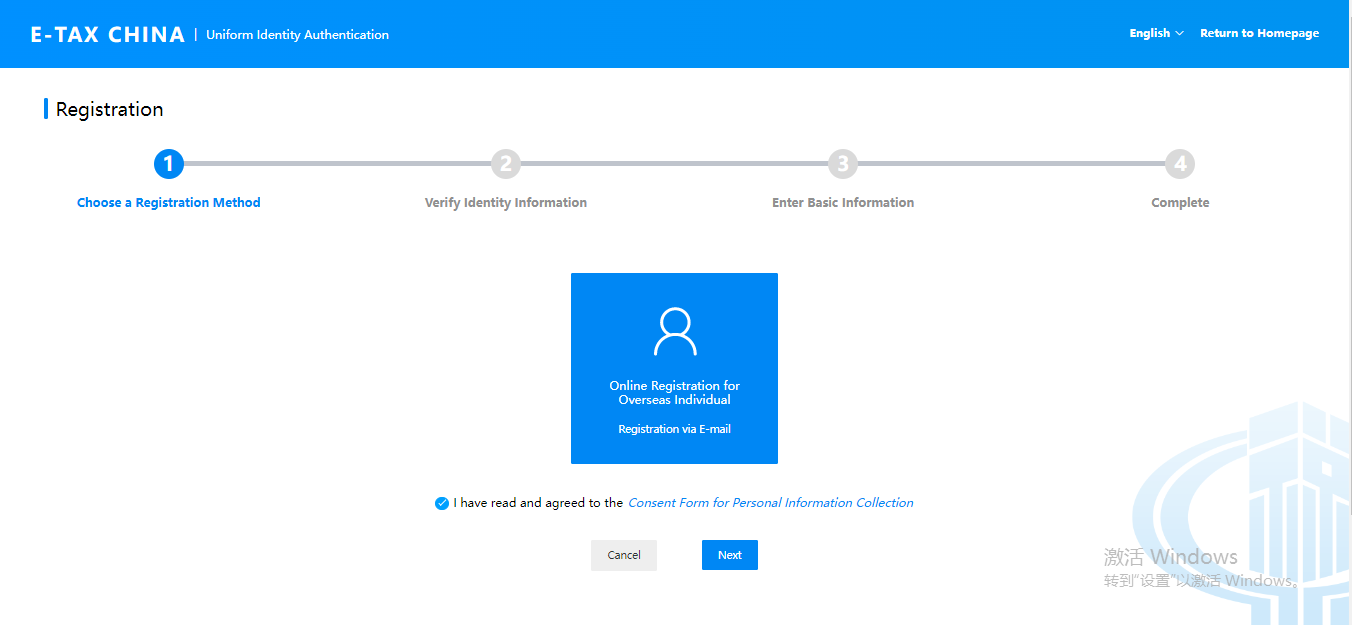Click the "Registration via E-mail" text
1352x625 pixels.
674,429
